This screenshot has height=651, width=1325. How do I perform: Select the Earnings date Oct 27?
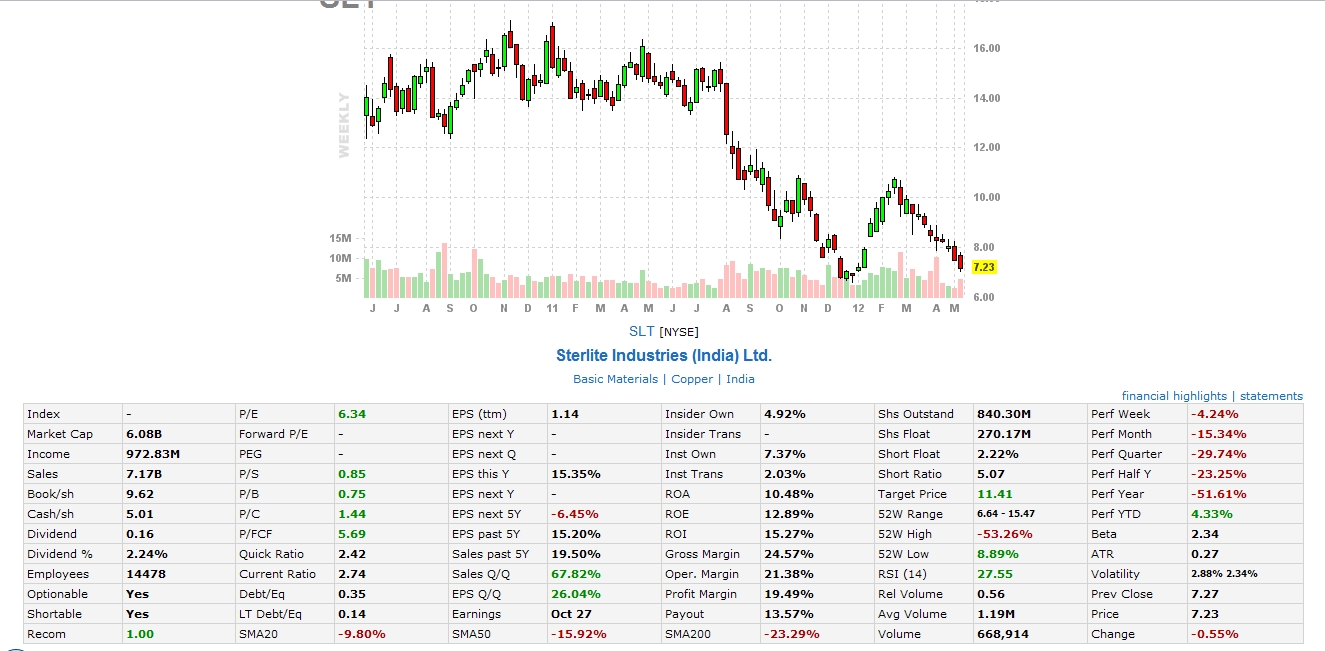point(570,614)
